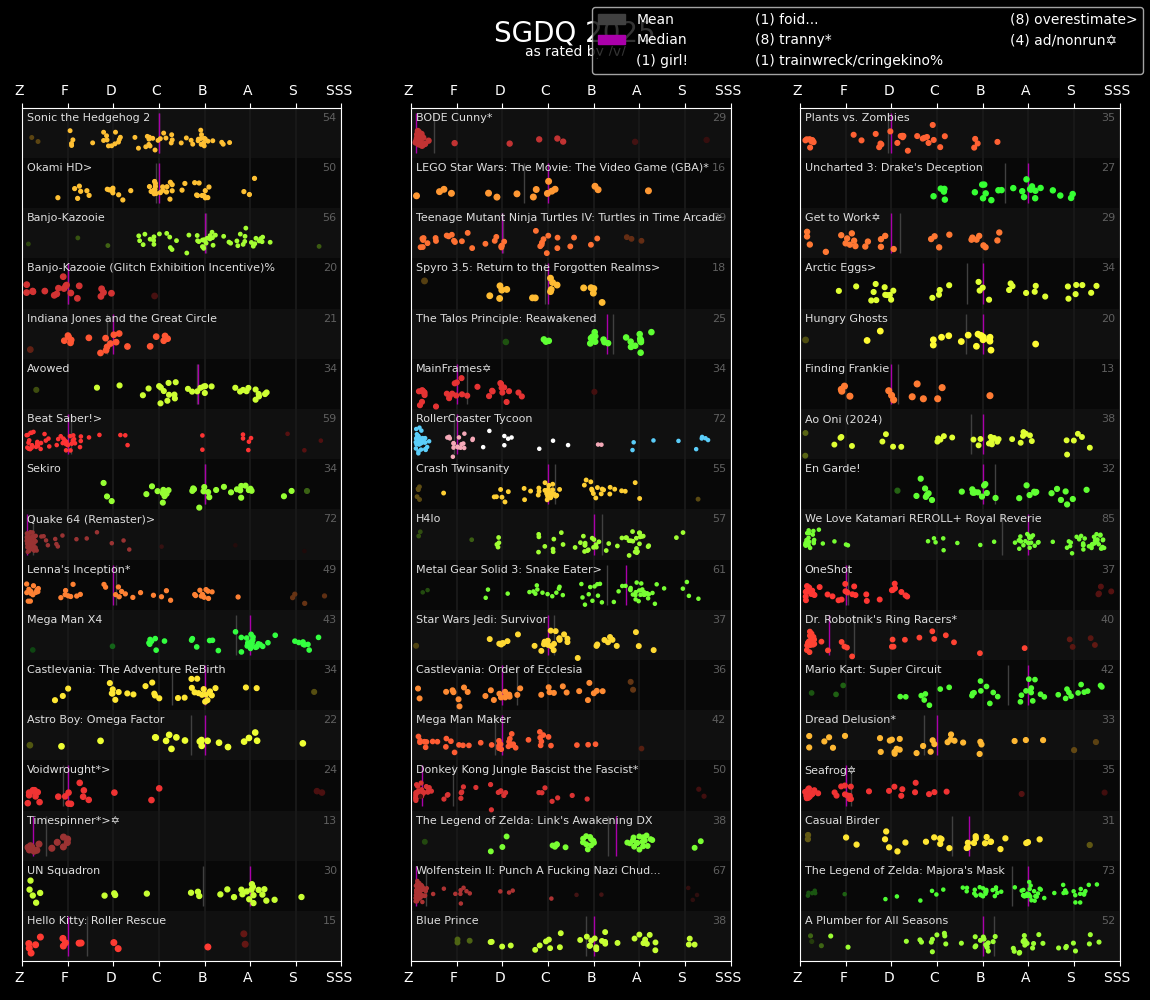
Task: Click the 'Teenage Mutant Ninja Turtles IV' title
Action: pos(568,217)
